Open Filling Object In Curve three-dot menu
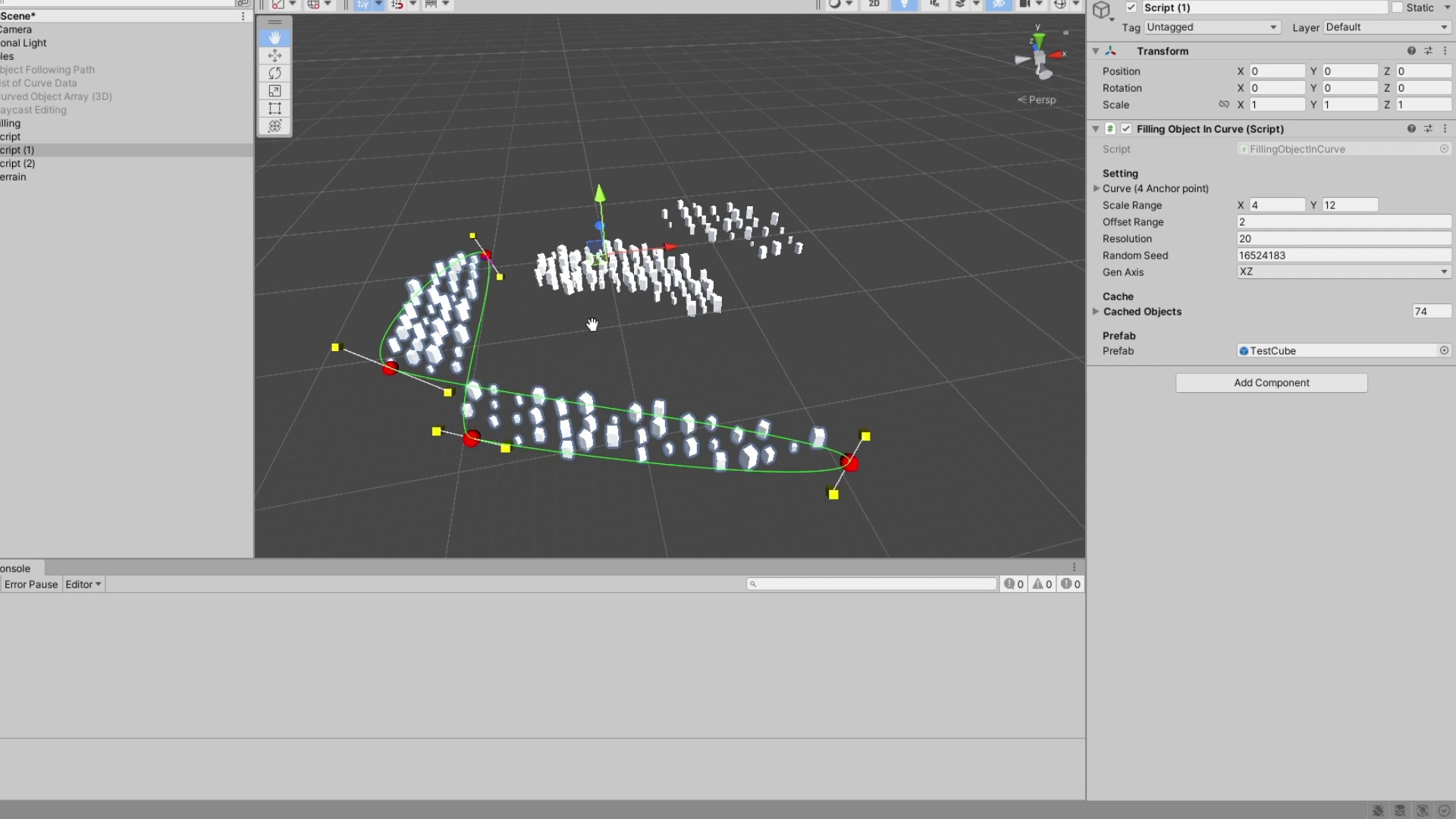Viewport: 1456px width, 819px height. pos(1445,129)
